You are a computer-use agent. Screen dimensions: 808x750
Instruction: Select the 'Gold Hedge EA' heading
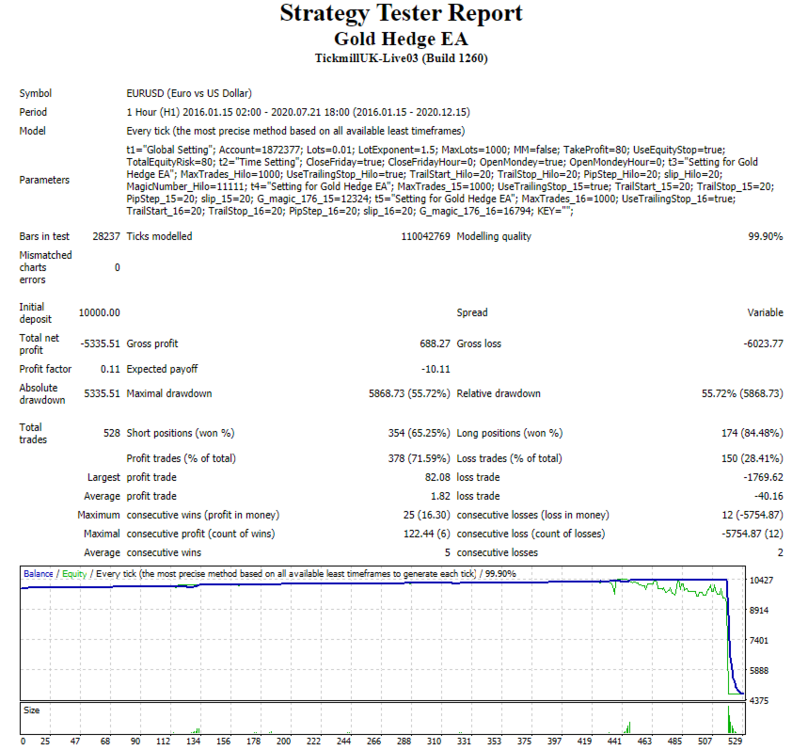tap(401, 39)
